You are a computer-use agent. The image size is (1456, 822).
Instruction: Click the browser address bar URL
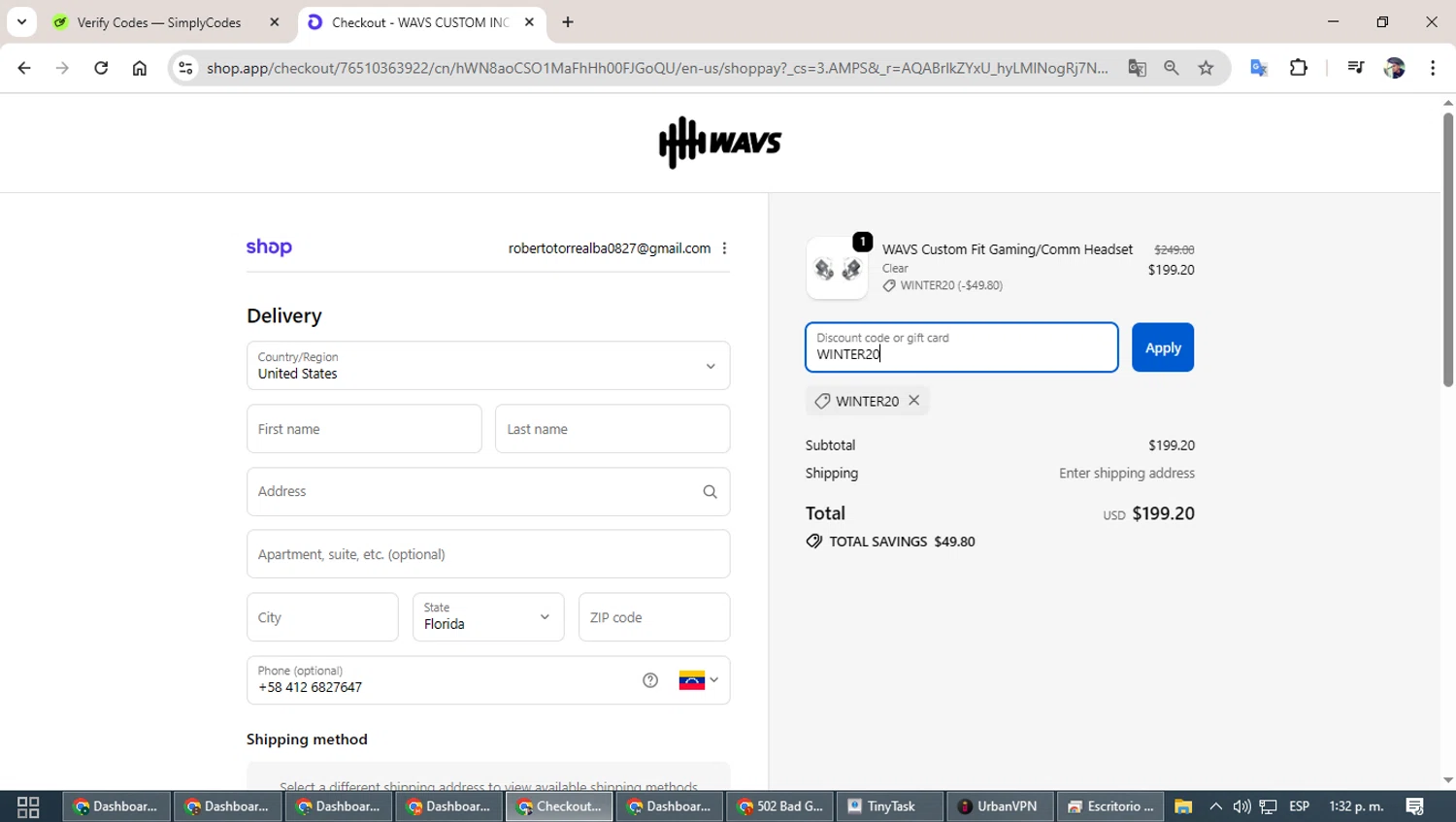tap(657, 68)
